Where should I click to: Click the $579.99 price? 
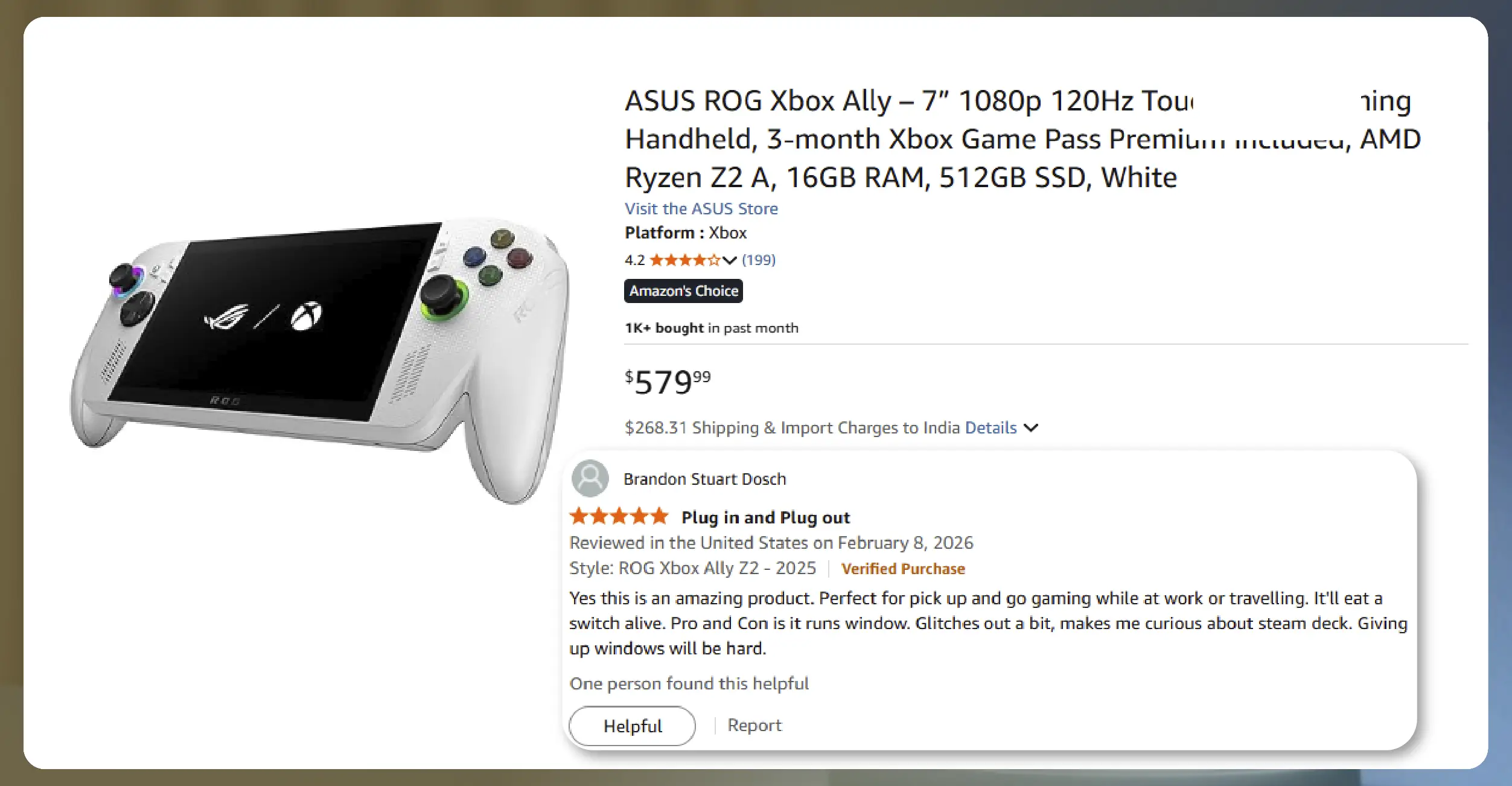pyautogui.click(x=668, y=382)
